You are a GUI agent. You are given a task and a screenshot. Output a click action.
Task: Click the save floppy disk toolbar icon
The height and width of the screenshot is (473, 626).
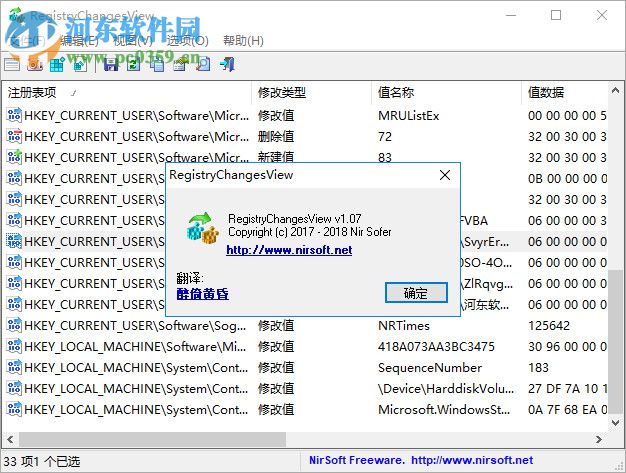(x=111, y=64)
